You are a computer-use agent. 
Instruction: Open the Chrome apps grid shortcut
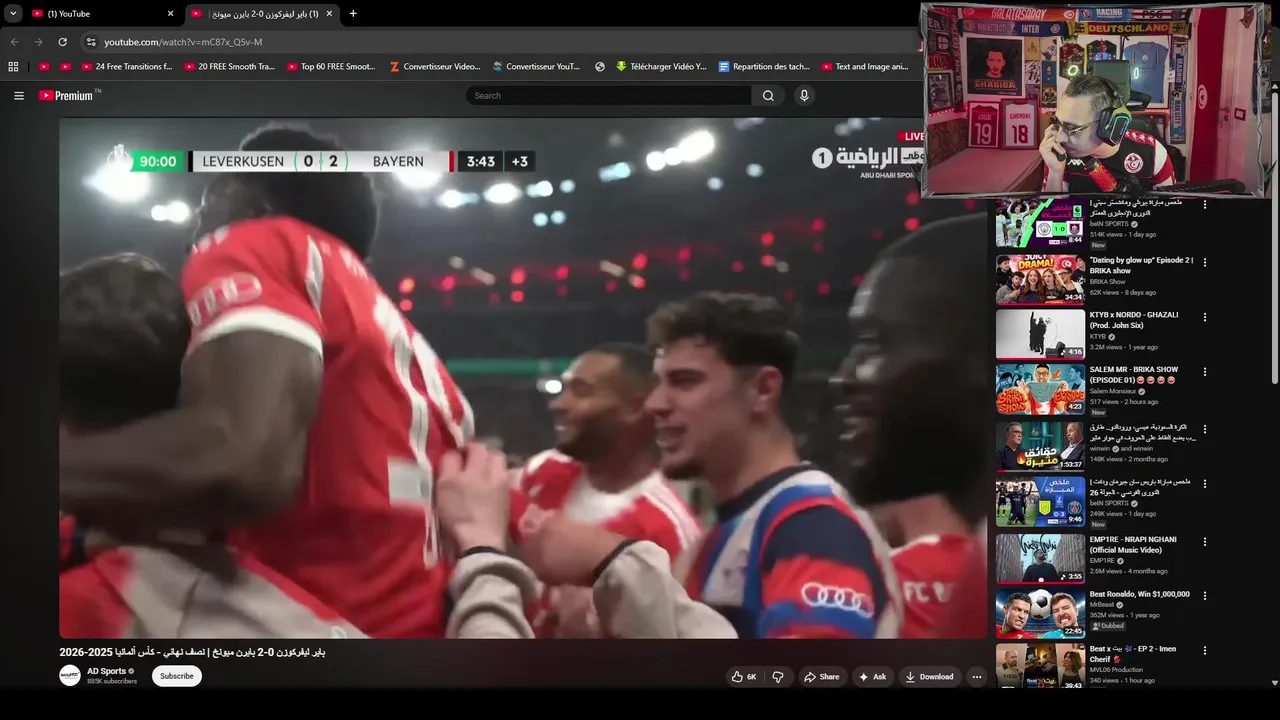pyautogui.click(x=13, y=67)
